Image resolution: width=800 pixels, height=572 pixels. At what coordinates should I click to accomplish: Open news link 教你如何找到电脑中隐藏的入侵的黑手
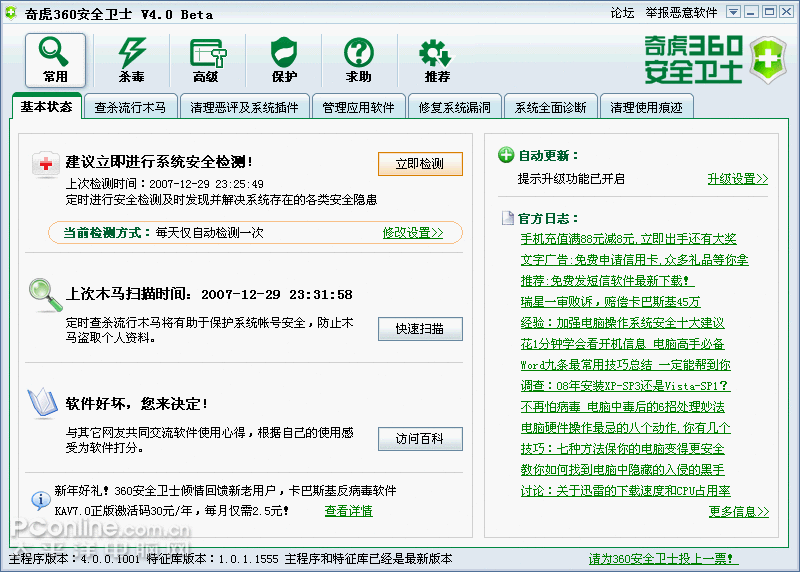coord(622,469)
